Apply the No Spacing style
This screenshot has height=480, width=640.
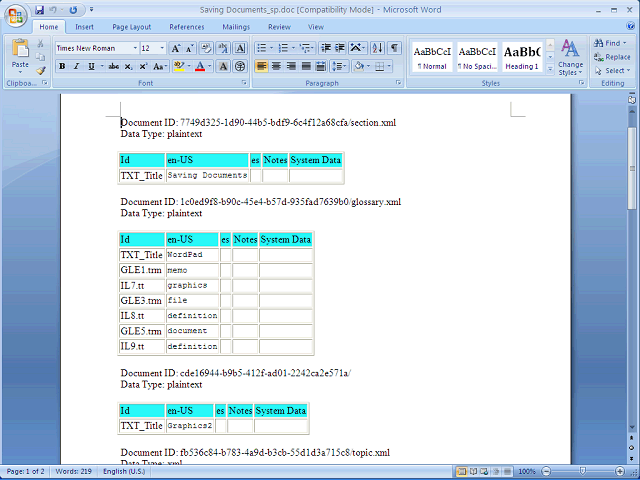click(x=477, y=57)
